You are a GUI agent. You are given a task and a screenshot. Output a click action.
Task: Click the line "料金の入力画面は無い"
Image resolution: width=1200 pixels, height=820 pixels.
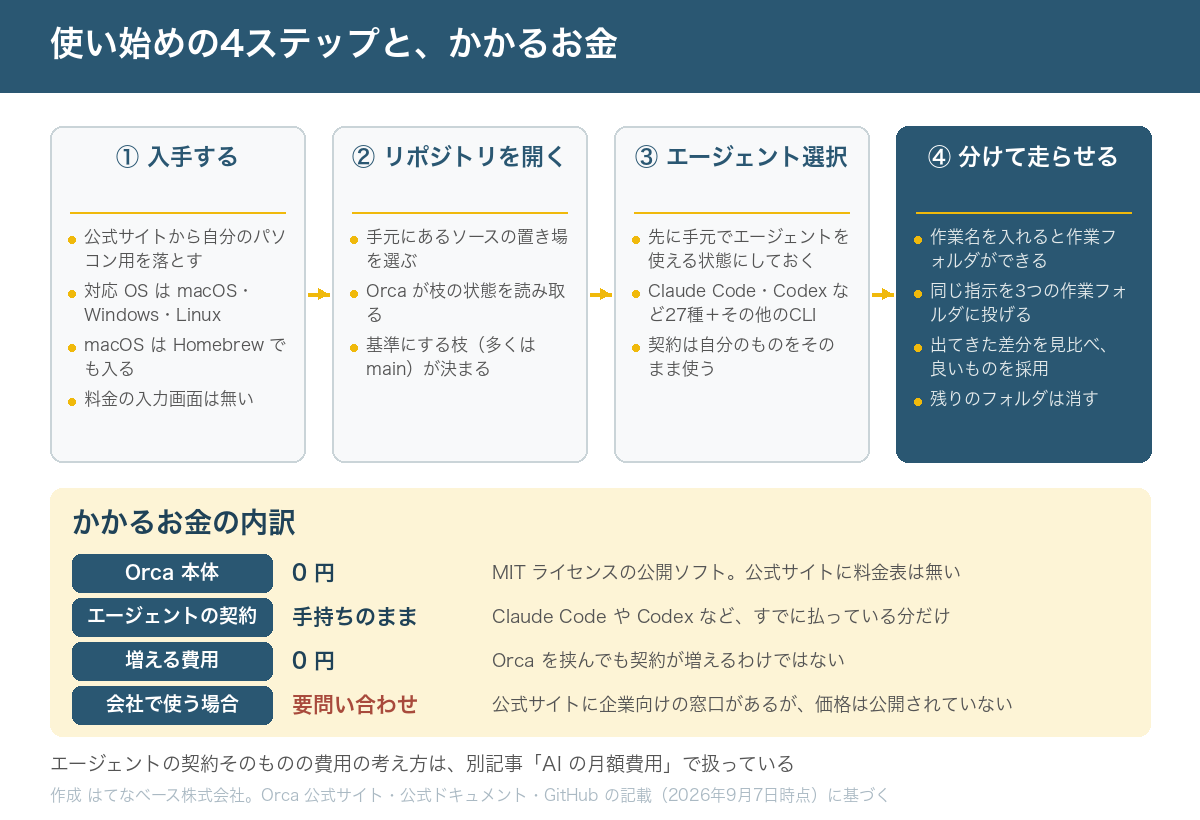point(169,398)
